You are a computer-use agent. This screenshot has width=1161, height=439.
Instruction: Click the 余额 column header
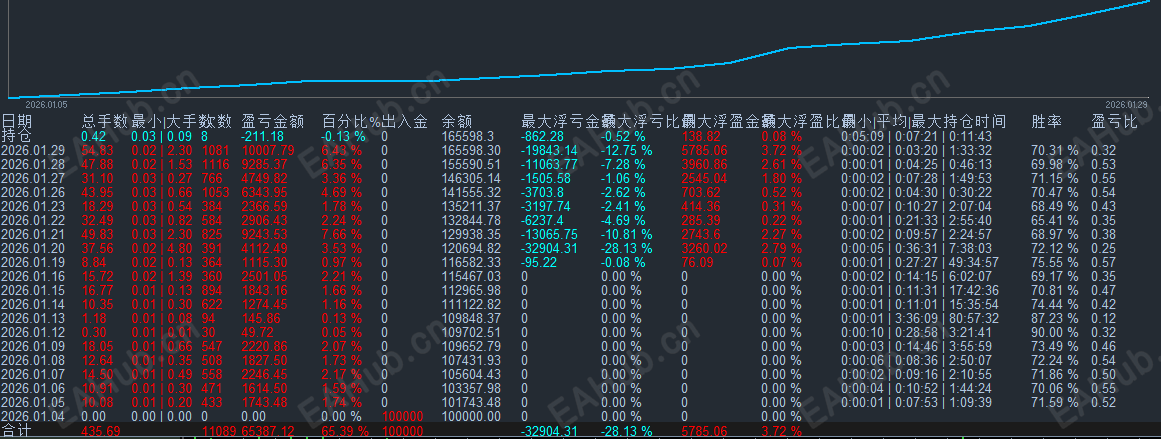[x=457, y=121]
